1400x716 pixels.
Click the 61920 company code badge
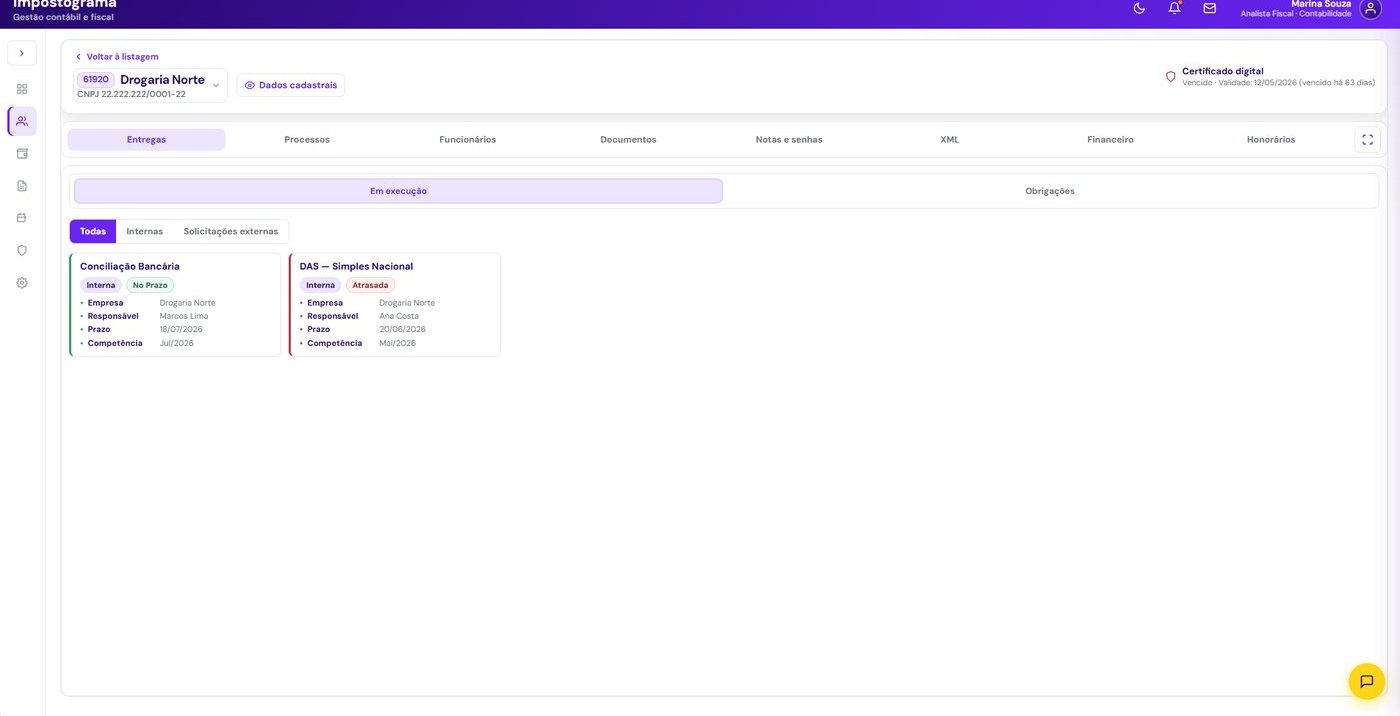coord(96,80)
